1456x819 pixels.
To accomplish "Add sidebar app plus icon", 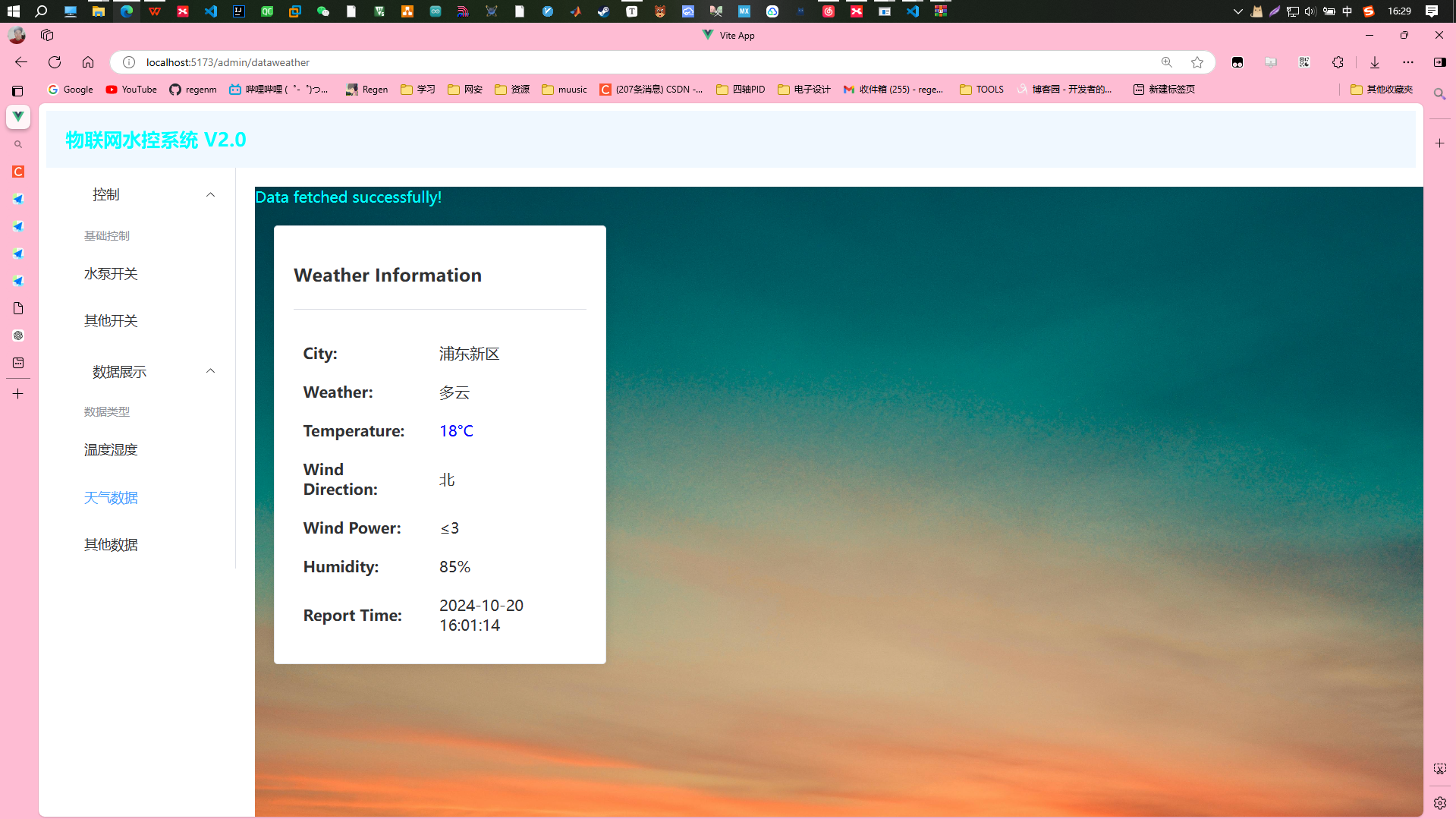I will coord(1439,143).
